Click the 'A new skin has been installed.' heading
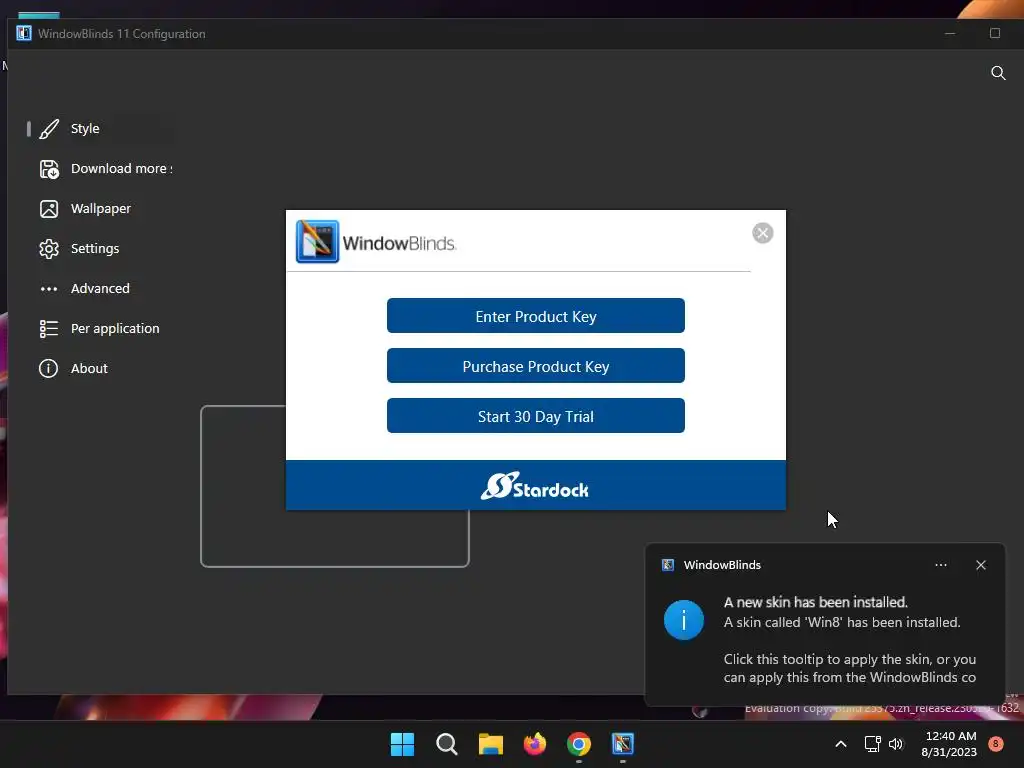This screenshot has width=1024, height=768. [816, 602]
